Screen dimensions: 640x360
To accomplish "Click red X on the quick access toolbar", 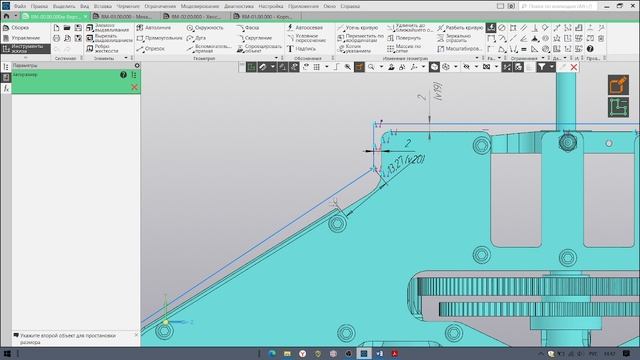I will point(573,67).
